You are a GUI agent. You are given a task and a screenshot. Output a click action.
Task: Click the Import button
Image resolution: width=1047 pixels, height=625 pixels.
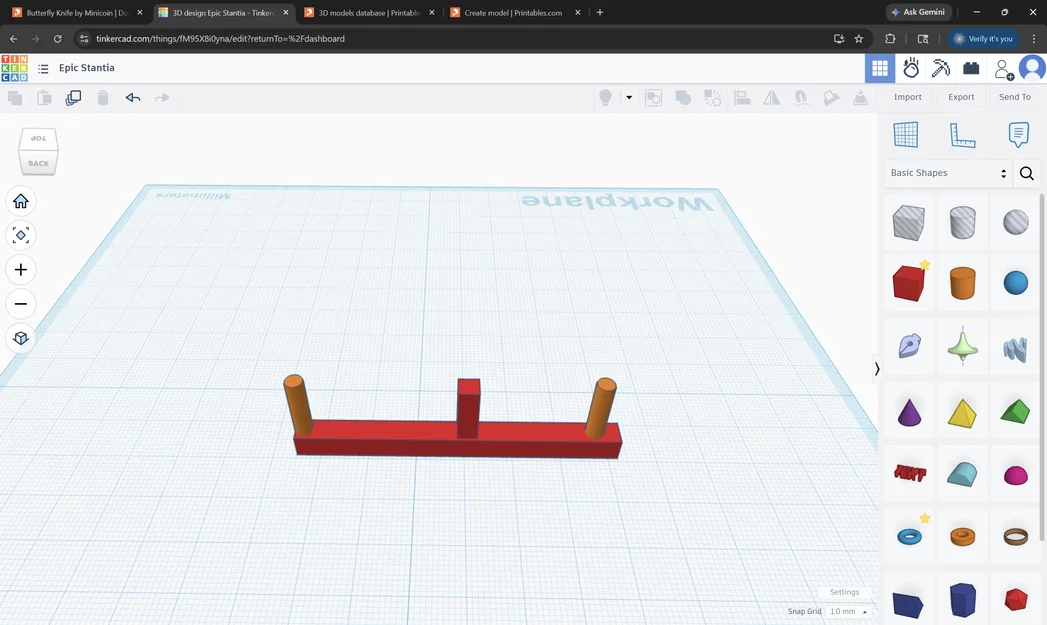[907, 97]
